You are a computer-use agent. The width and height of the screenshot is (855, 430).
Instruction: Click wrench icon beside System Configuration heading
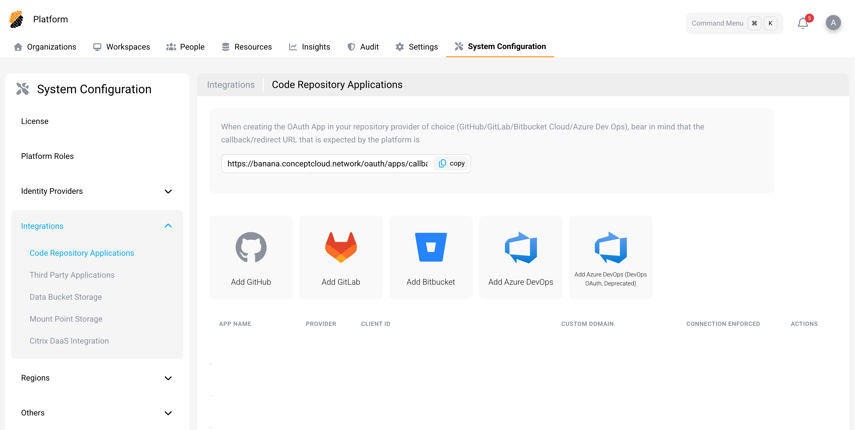point(23,89)
